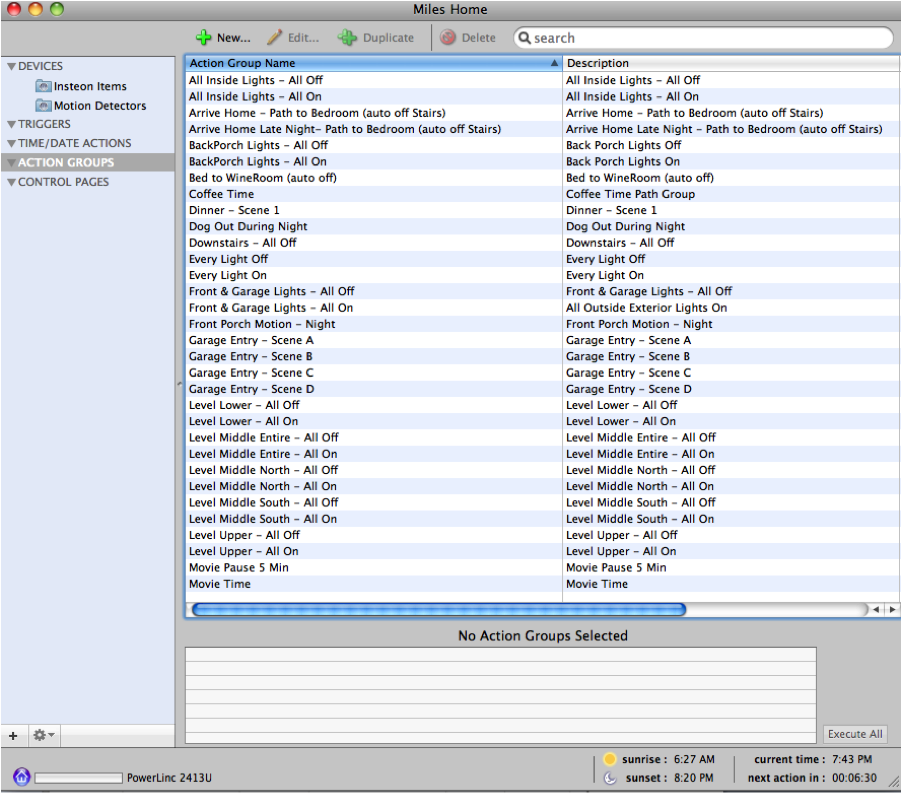Click the Description column header
The height and width of the screenshot is (794, 902).
pos(730,63)
